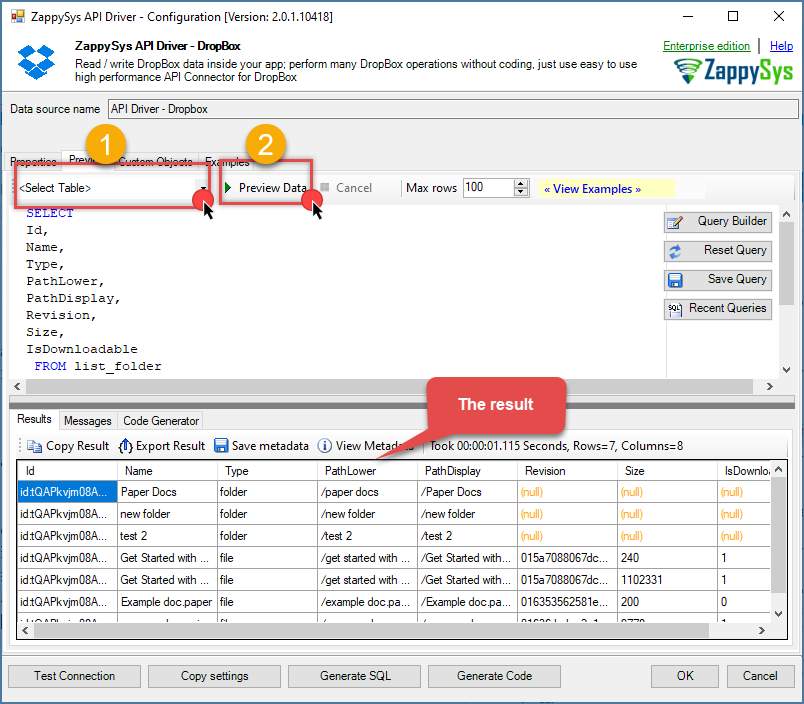Click the ZappySys logo
Viewport: 804px width, 704px height.
coord(734,71)
